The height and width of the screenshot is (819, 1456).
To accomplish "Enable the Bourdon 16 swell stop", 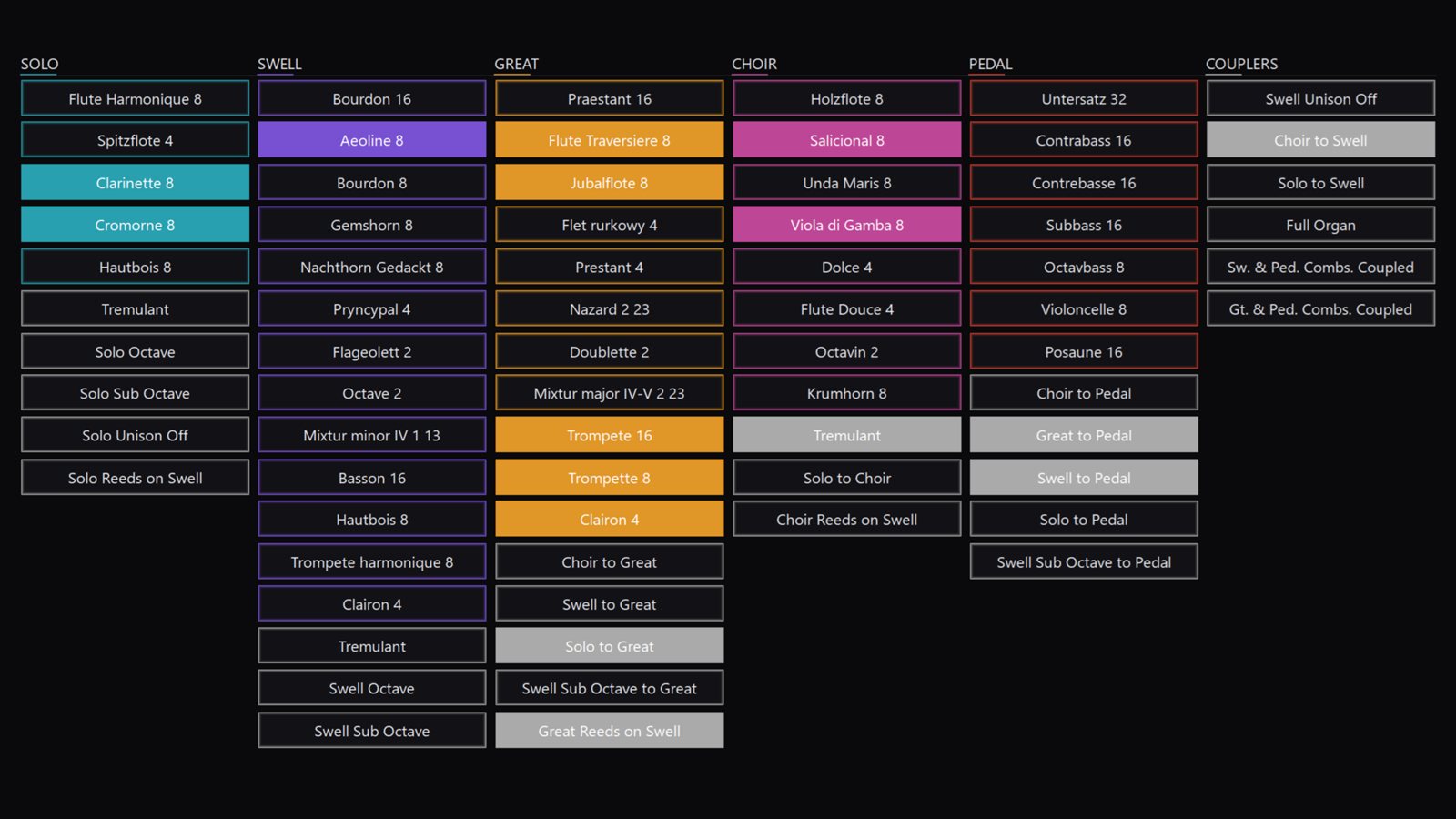I will [372, 98].
